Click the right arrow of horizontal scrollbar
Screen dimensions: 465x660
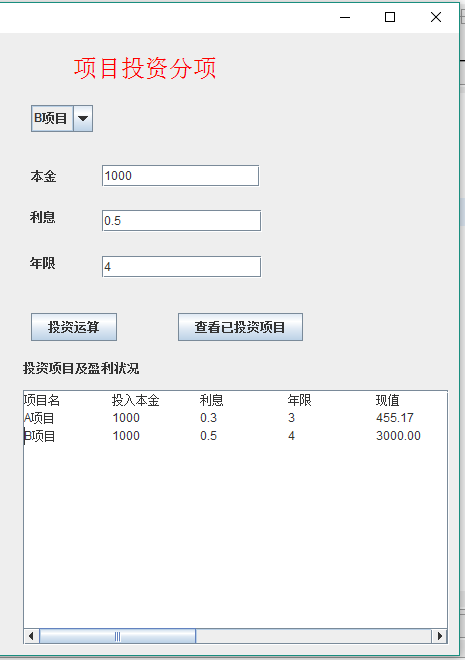pyautogui.click(x=439, y=636)
